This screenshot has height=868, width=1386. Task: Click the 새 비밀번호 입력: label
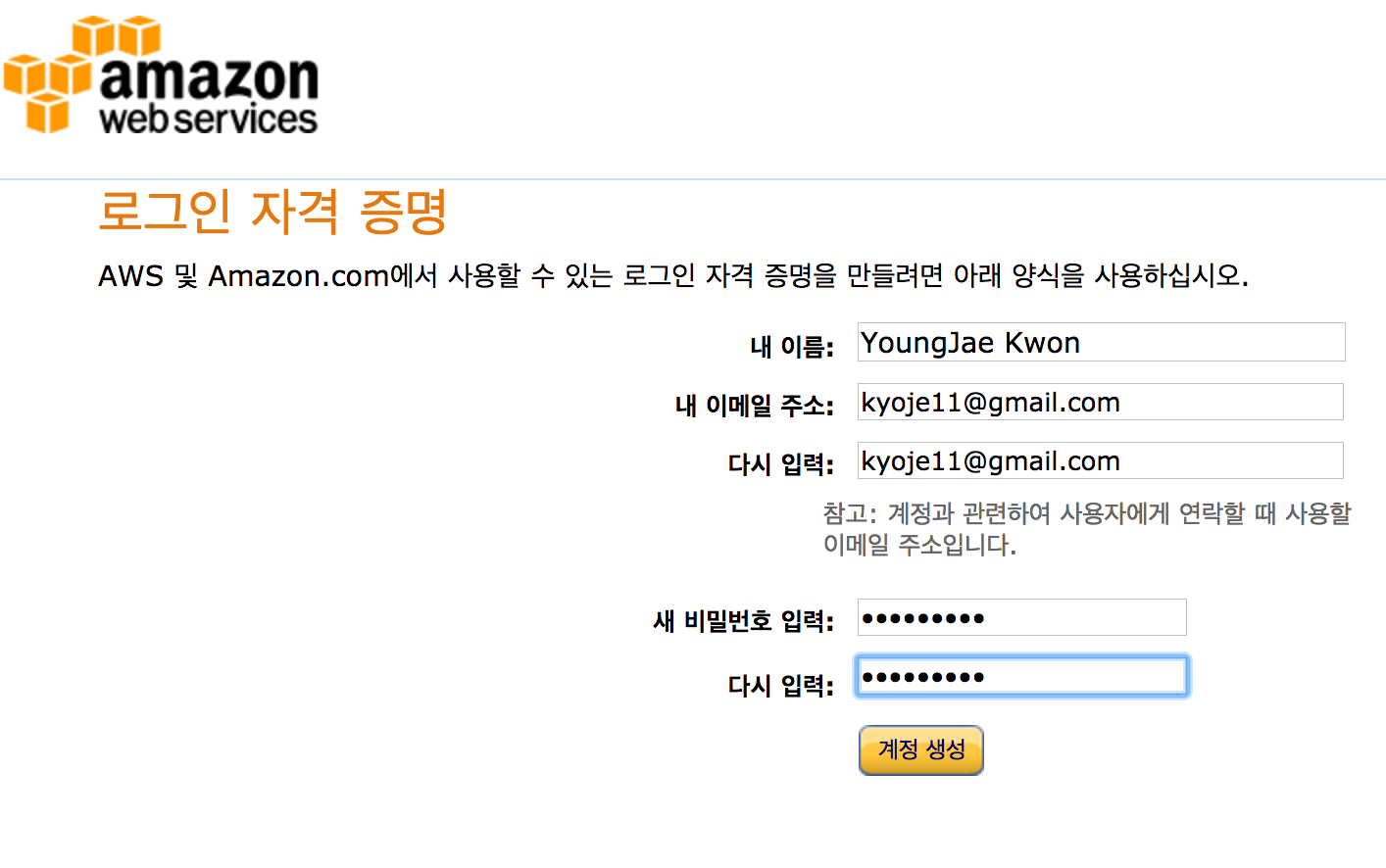click(744, 620)
